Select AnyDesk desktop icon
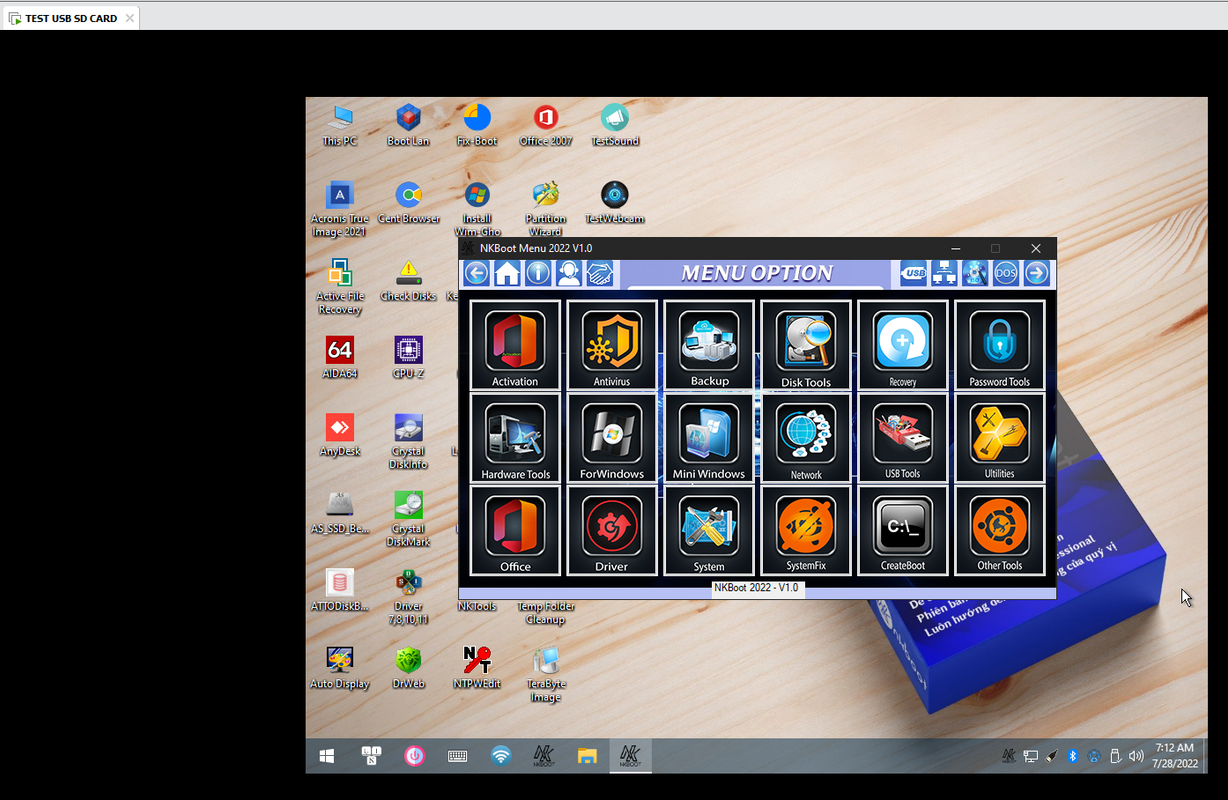The image size is (1228, 800). (x=340, y=435)
